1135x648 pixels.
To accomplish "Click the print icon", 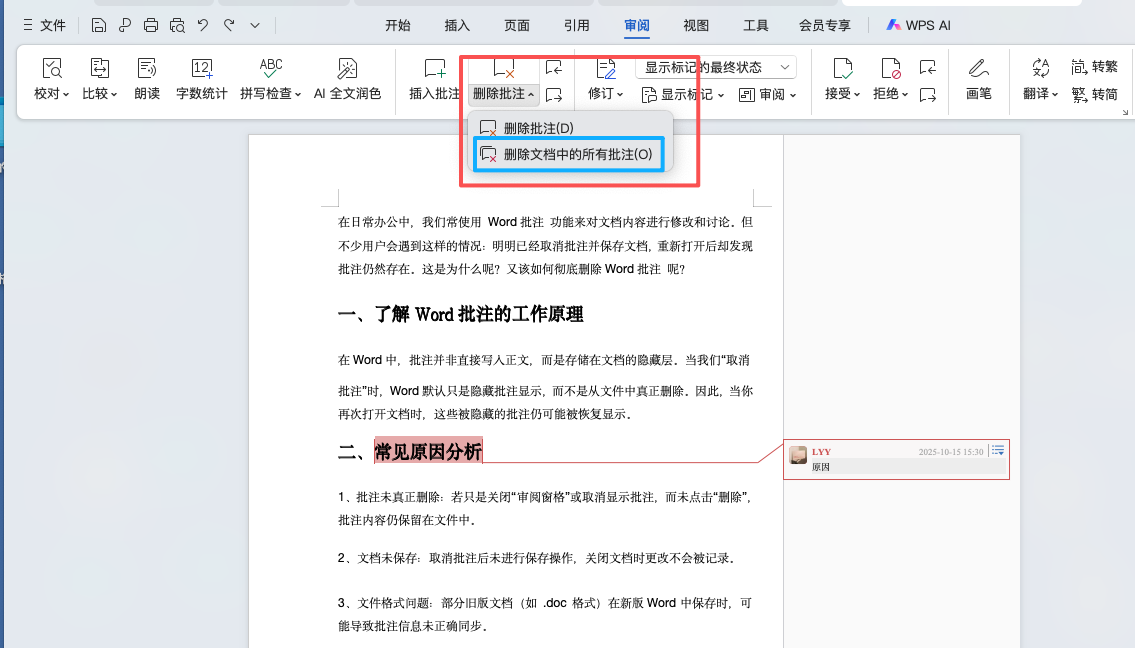I will pos(151,25).
